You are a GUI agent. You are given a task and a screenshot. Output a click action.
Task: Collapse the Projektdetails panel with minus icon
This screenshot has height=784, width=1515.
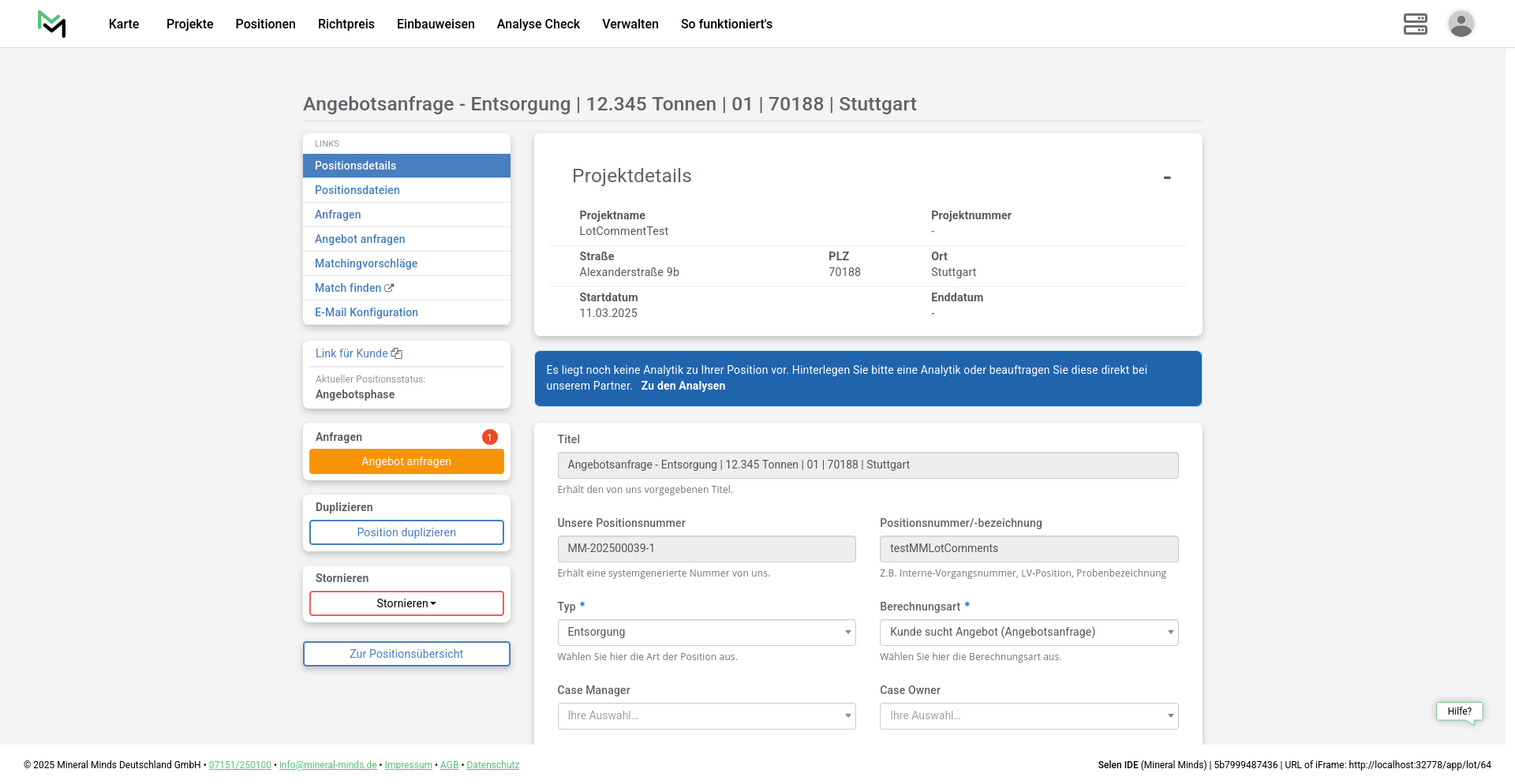[1166, 177]
